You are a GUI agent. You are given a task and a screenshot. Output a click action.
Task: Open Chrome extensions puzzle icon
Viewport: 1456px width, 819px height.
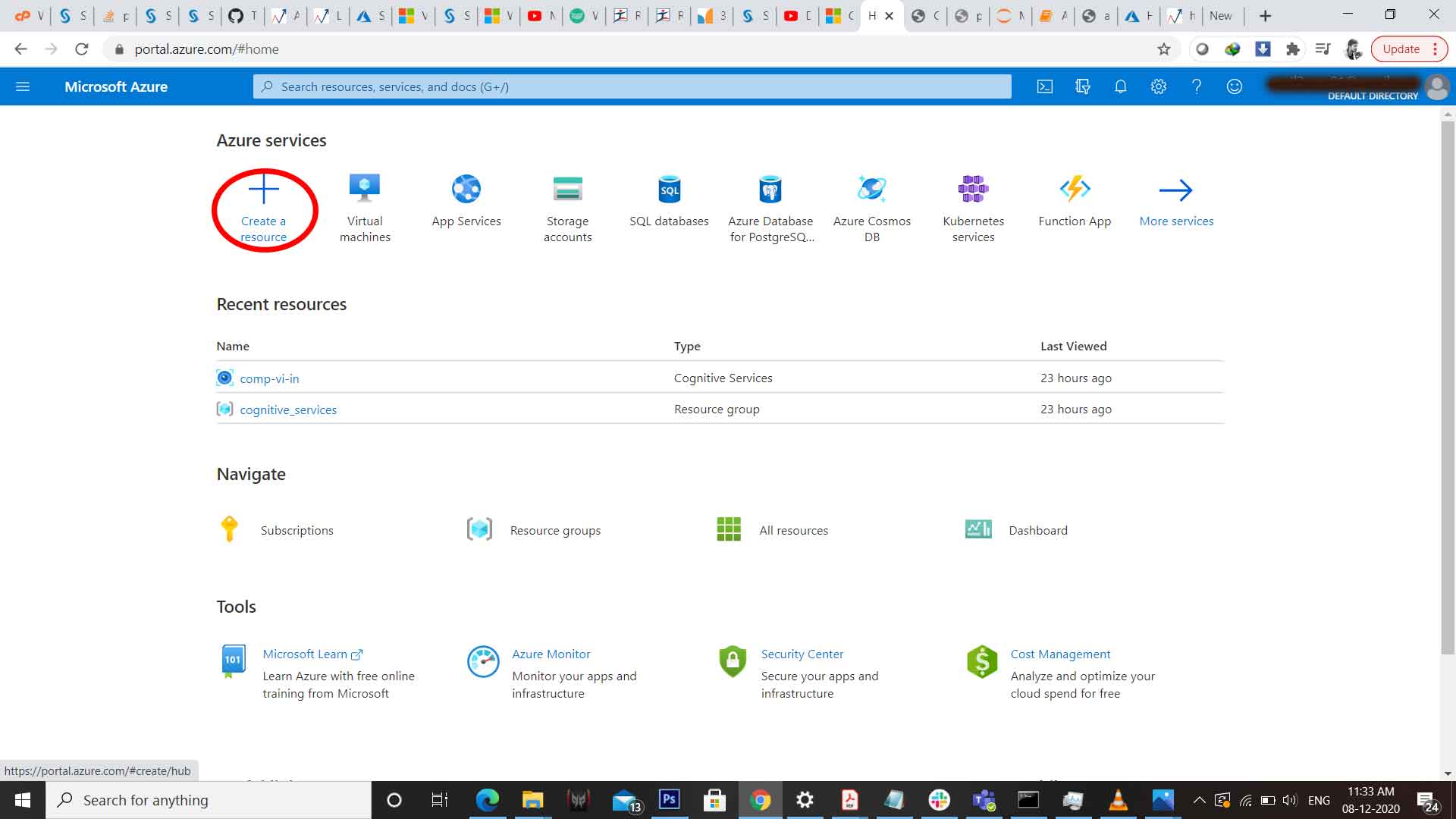tap(1293, 49)
